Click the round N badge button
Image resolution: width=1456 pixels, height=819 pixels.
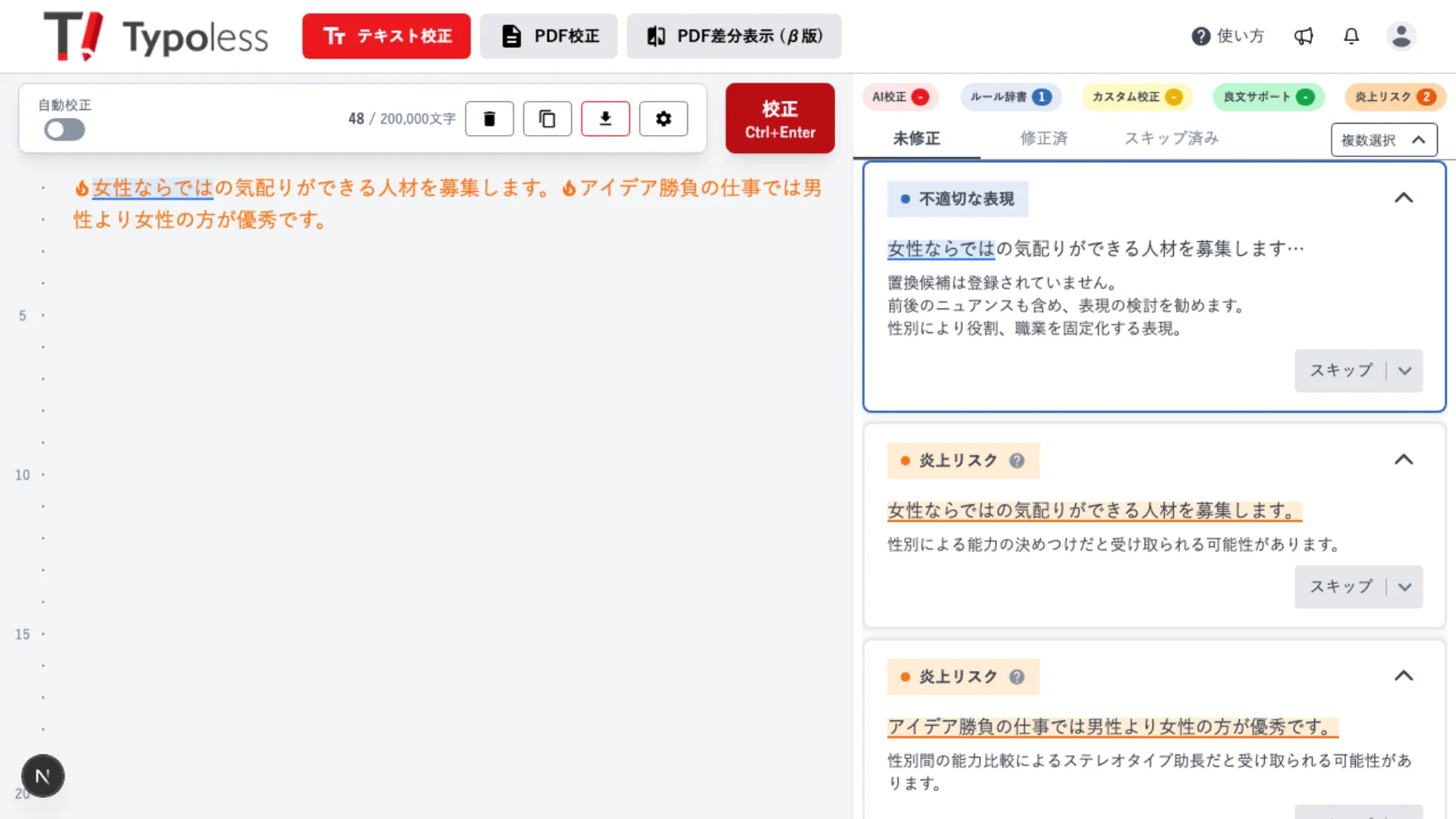point(42,776)
